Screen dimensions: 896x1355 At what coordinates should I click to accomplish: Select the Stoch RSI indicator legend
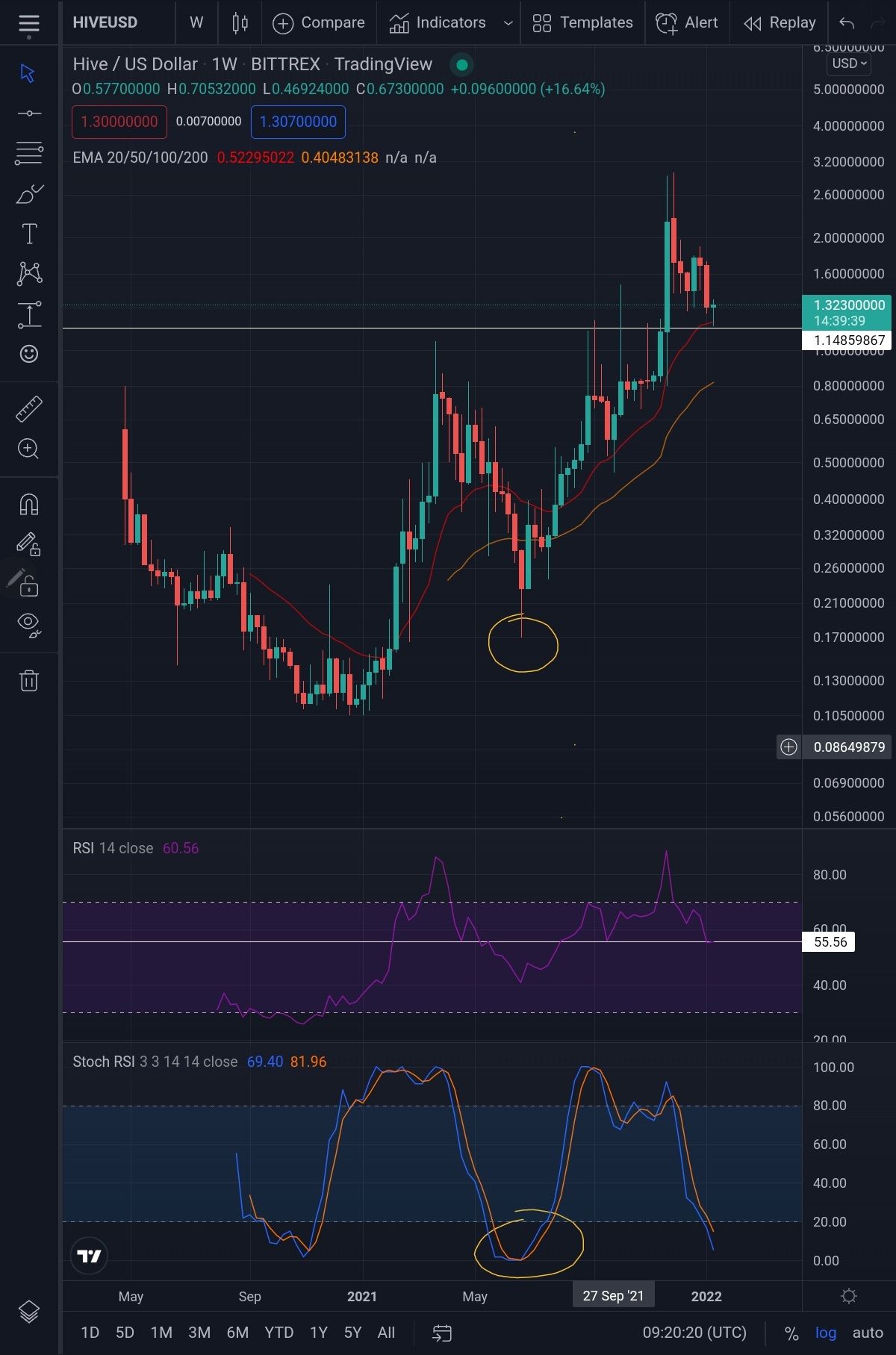(x=155, y=1062)
